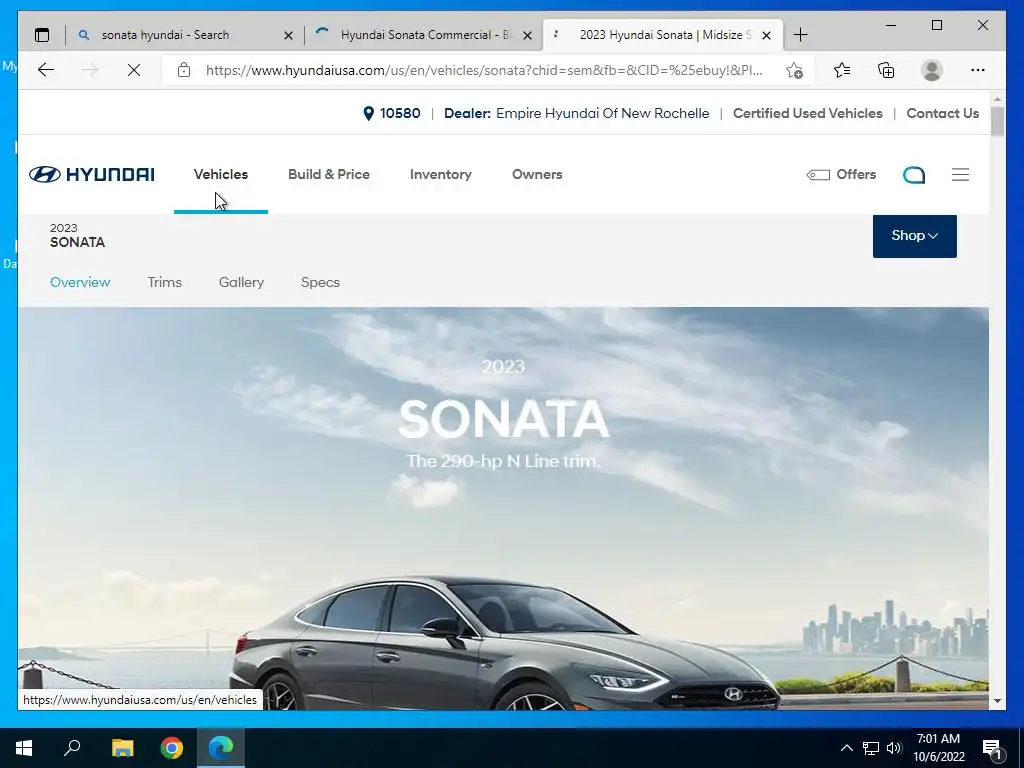
Task: Open the Favorites list icon
Action: tap(842, 70)
